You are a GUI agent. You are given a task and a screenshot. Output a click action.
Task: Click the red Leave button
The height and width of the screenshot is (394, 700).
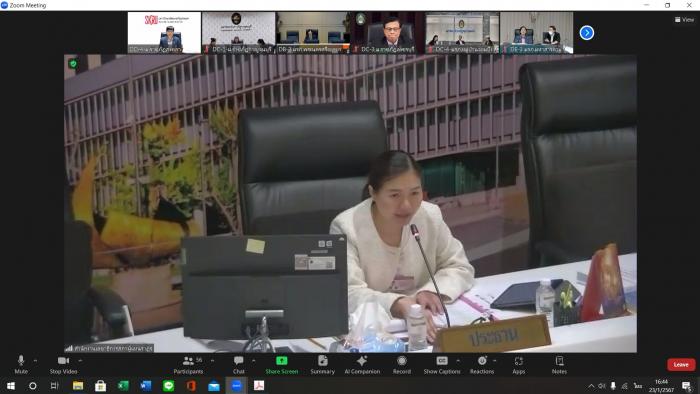coord(681,365)
